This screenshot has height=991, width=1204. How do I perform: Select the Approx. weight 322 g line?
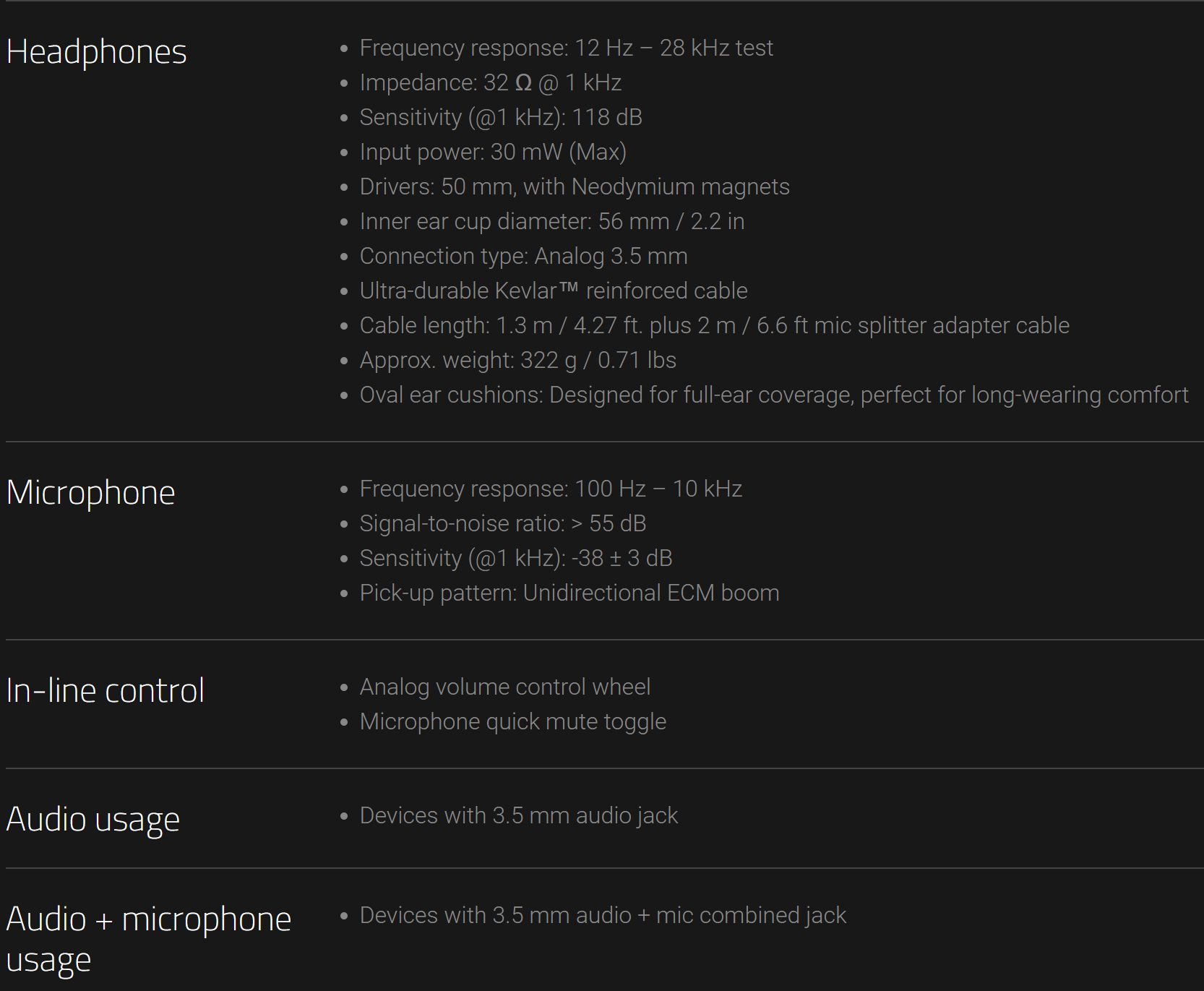coord(517,361)
